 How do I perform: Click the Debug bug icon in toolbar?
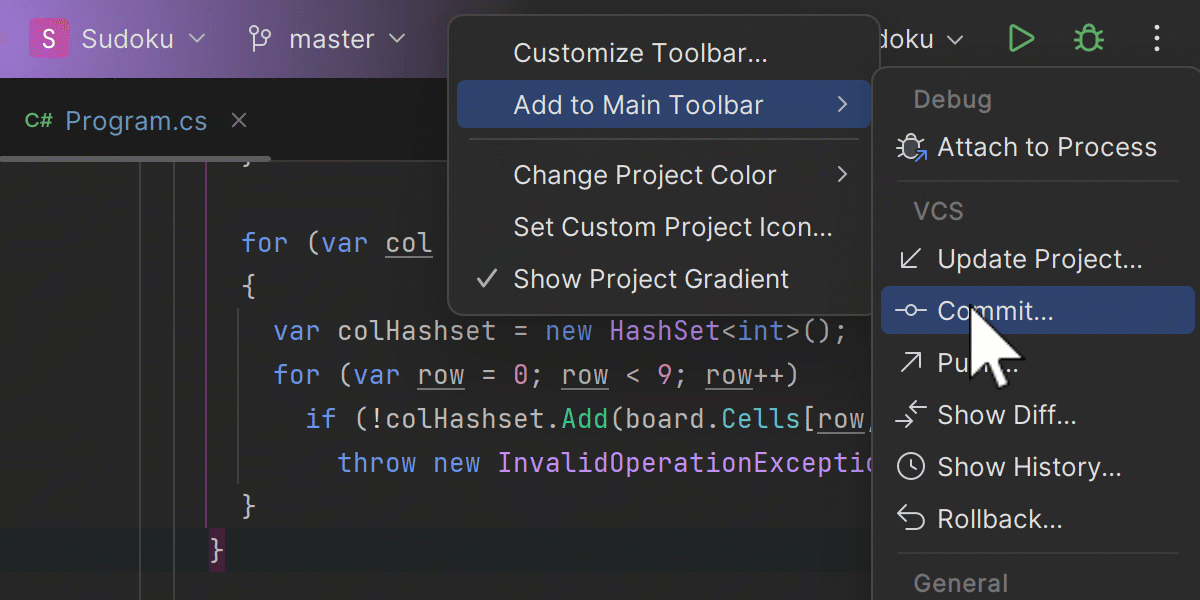(x=1088, y=39)
